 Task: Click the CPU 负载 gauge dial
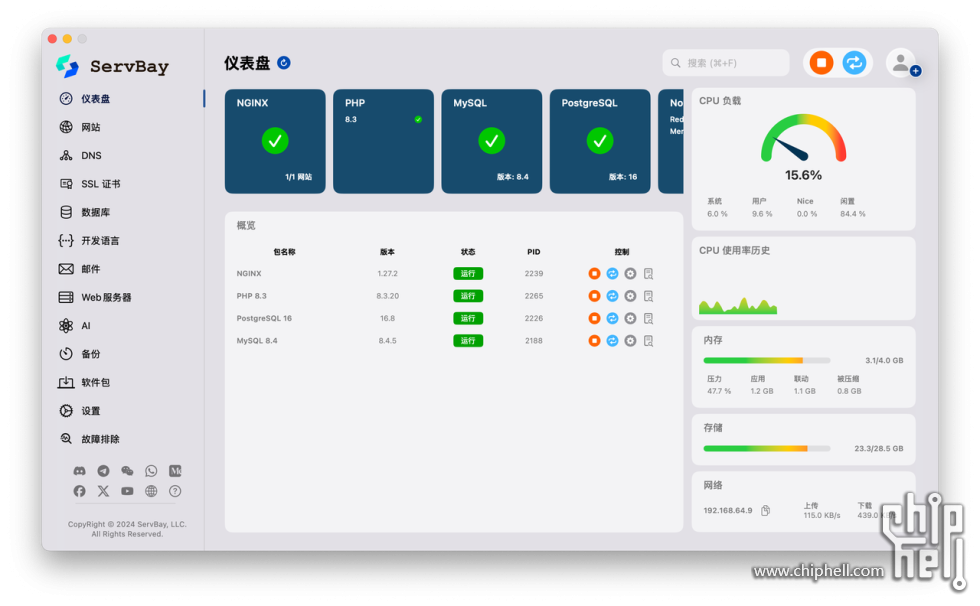point(804,138)
